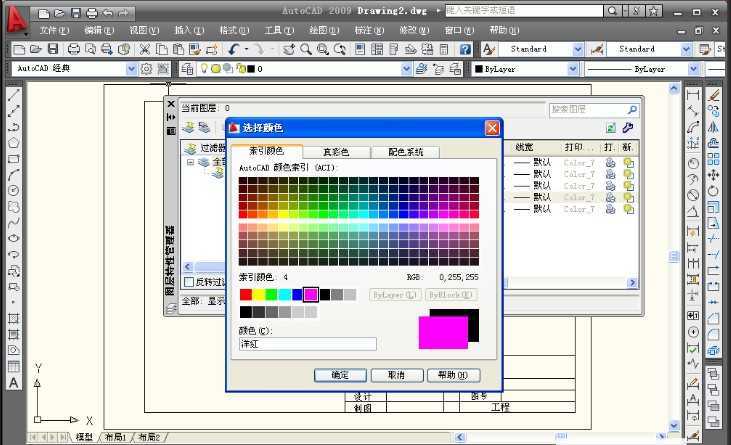Click the New file icon in standard toolbar

[x=19, y=49]
